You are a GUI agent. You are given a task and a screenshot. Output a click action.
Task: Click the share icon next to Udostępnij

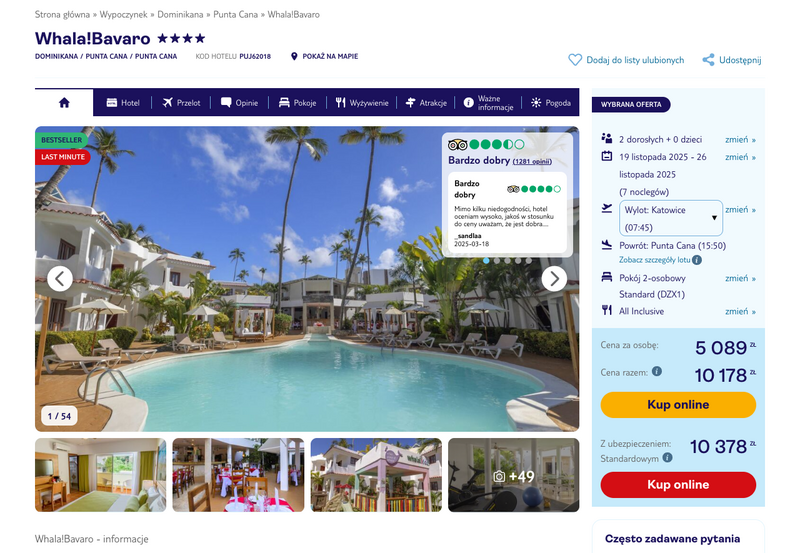pyautogui.click(x=708, y=60)
